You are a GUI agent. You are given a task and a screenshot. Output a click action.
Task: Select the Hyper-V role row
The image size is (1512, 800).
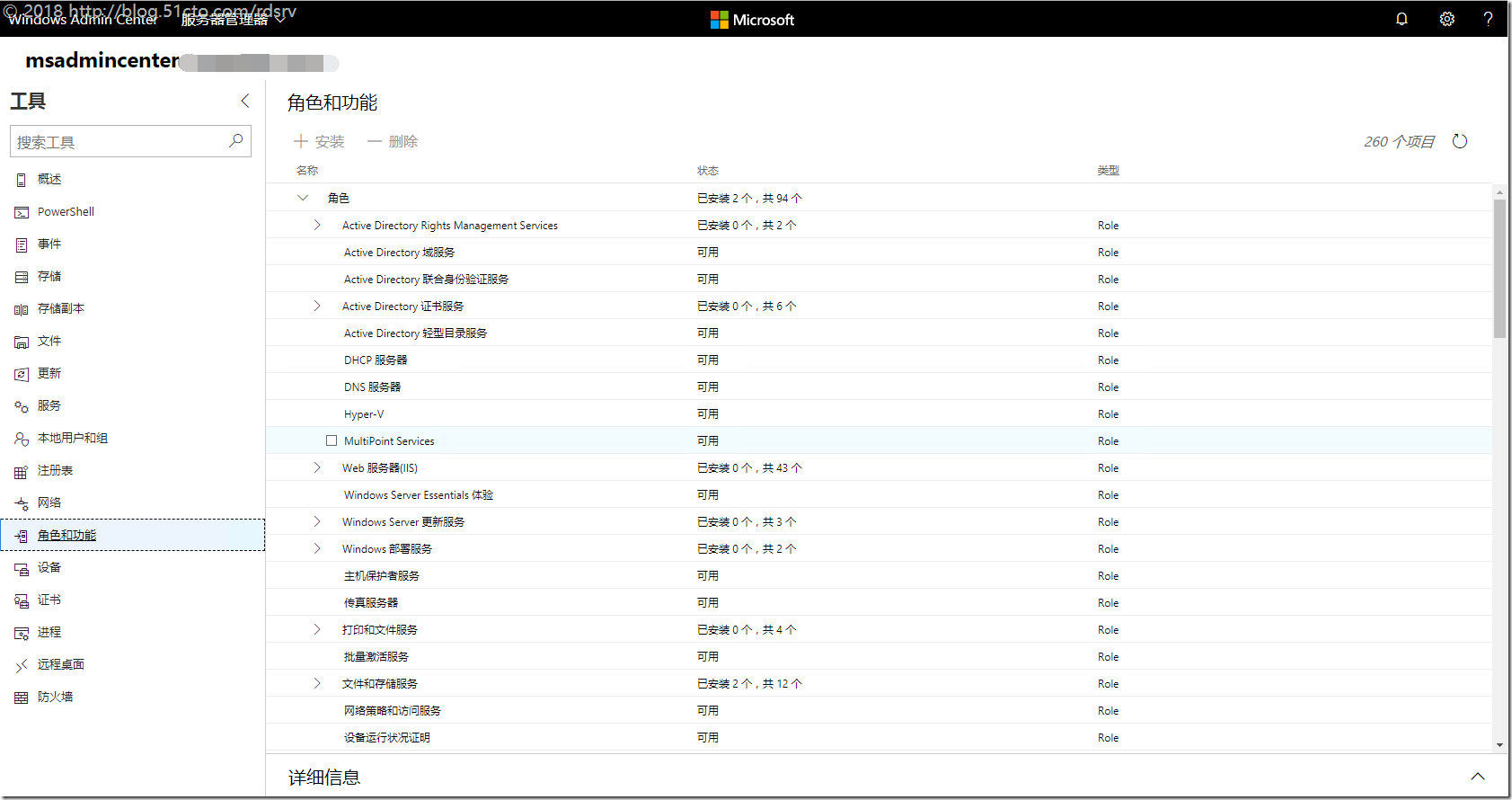point(879,413)
